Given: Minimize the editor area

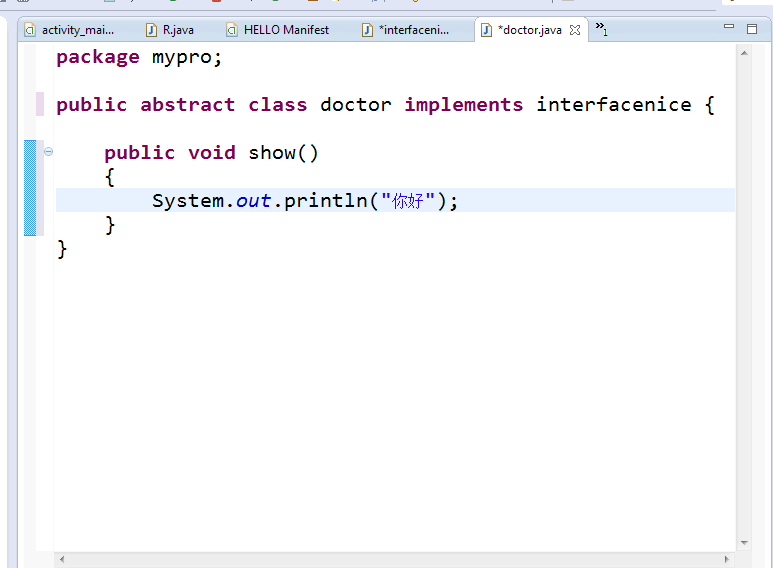Looking at the screenshot, I should pos(729,27).
